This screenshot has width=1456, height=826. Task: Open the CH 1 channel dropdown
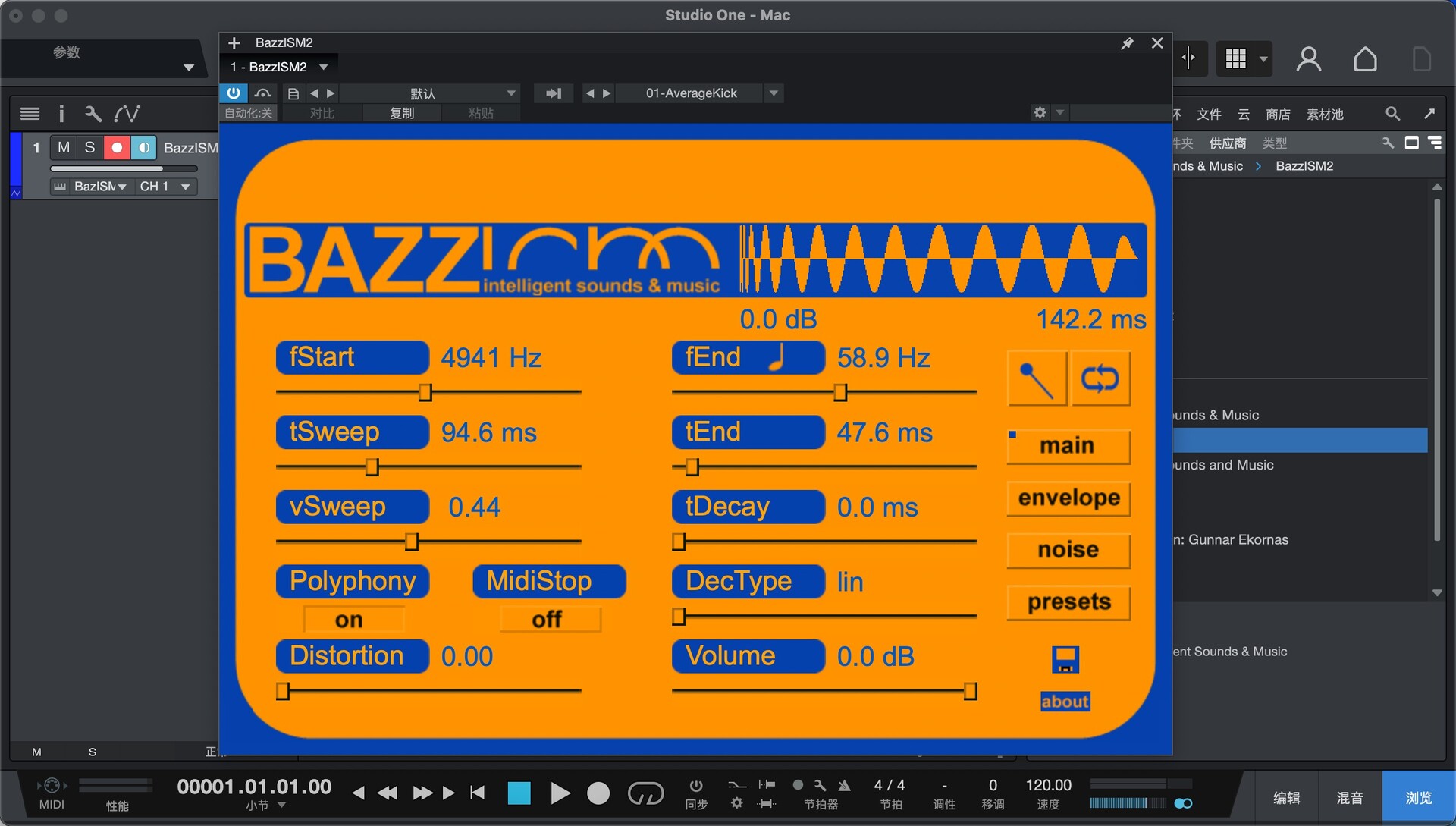185,187
